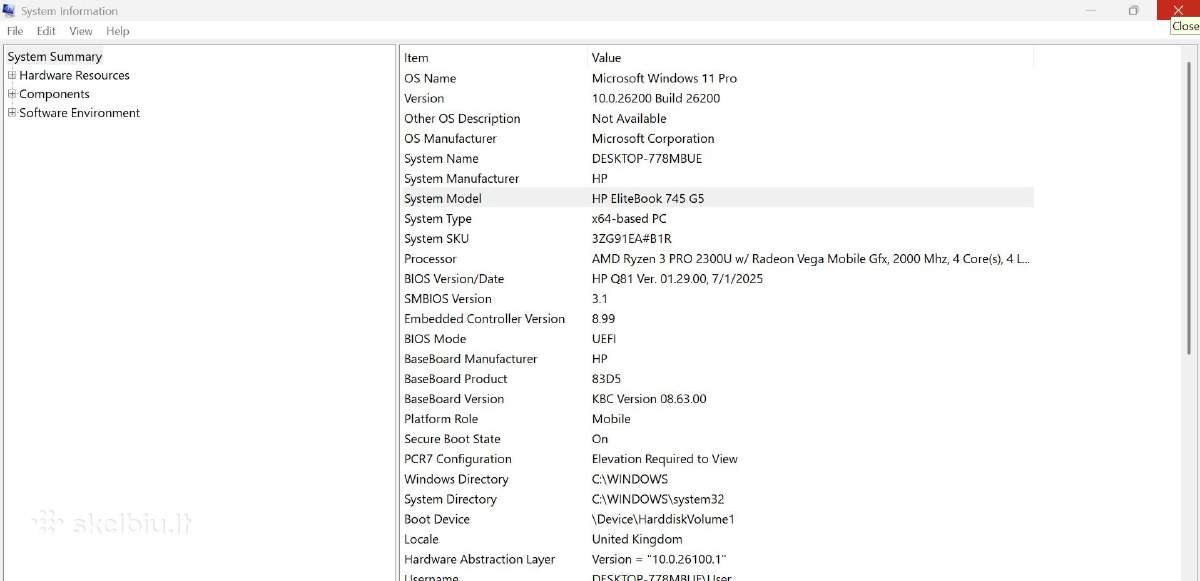Select the SMBIOS Version row label
The width and height of the screenshot is (1200, 581).
(x=448, y=298)
